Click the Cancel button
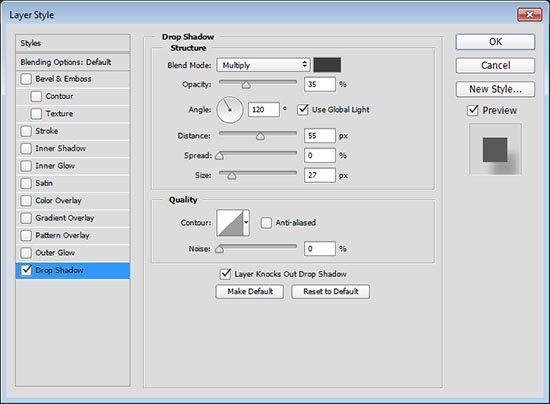Image resolution: width=550 pixels, height=404 pixels. [495, 65]
